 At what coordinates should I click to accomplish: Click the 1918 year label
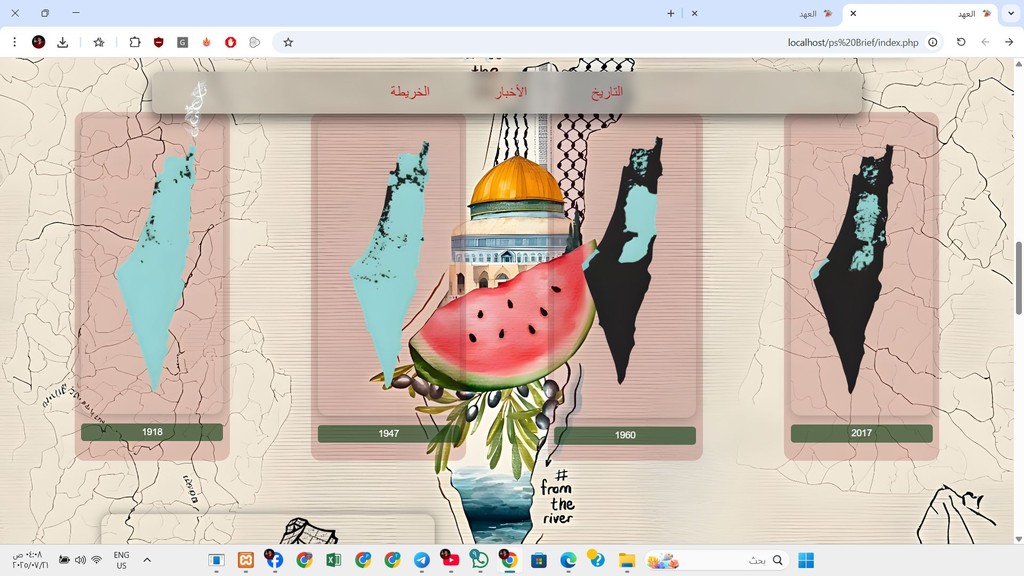(152, 432)
